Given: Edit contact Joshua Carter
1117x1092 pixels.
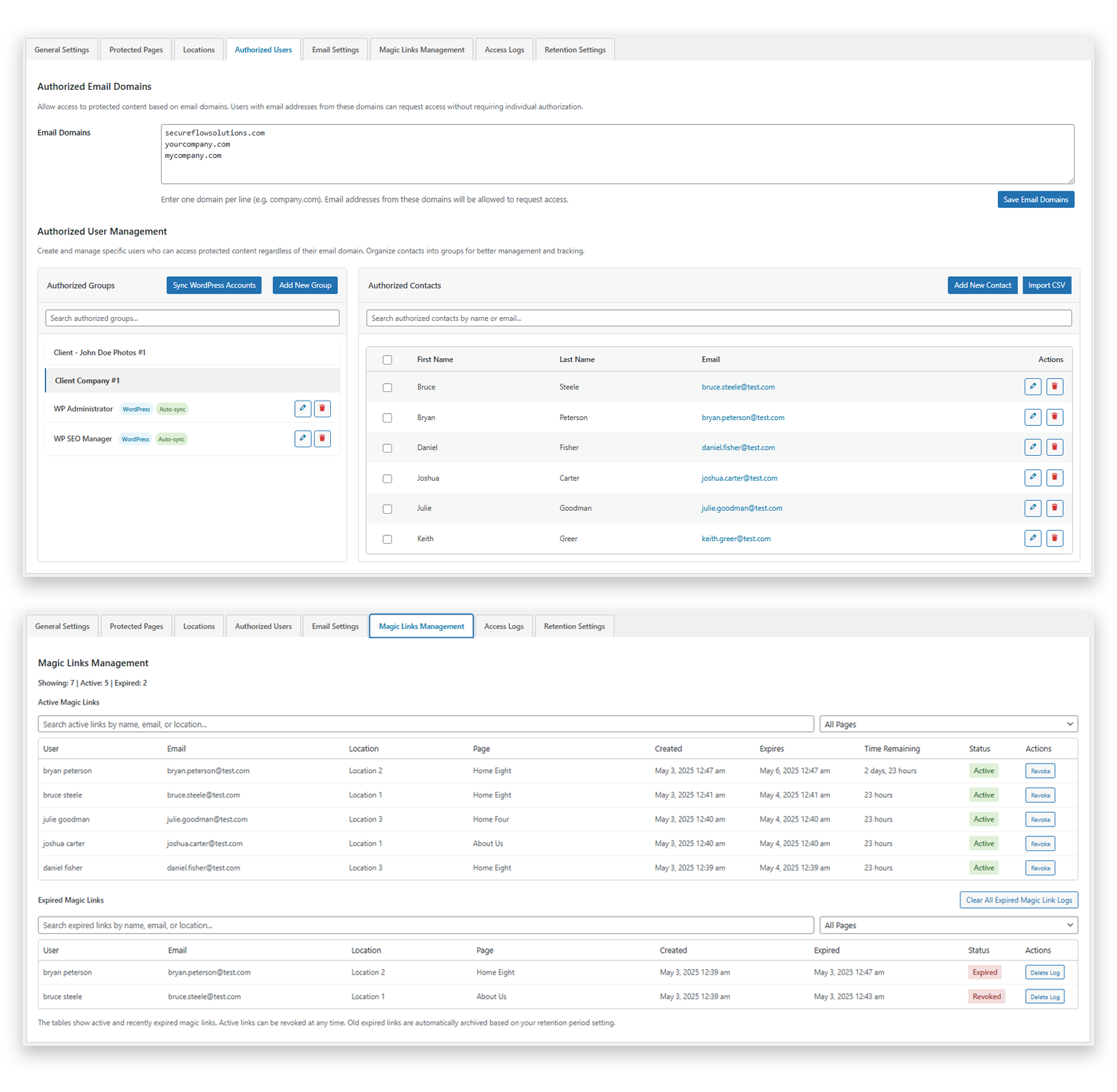Looking at the screenshot, I should (1033, 477).
